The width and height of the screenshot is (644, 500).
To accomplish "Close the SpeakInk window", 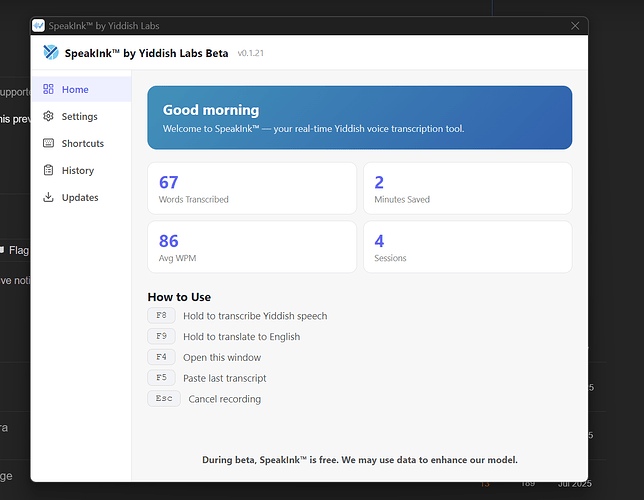I will pos(575,26).
